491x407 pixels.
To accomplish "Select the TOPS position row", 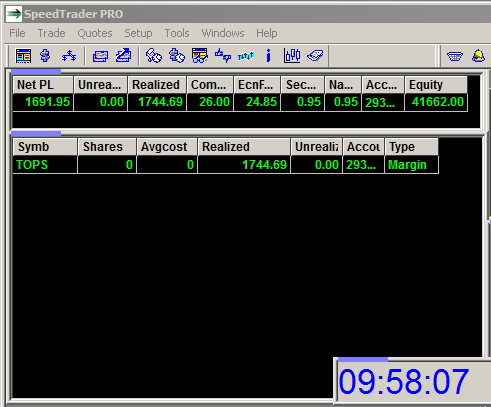I will tap(226, 165).
